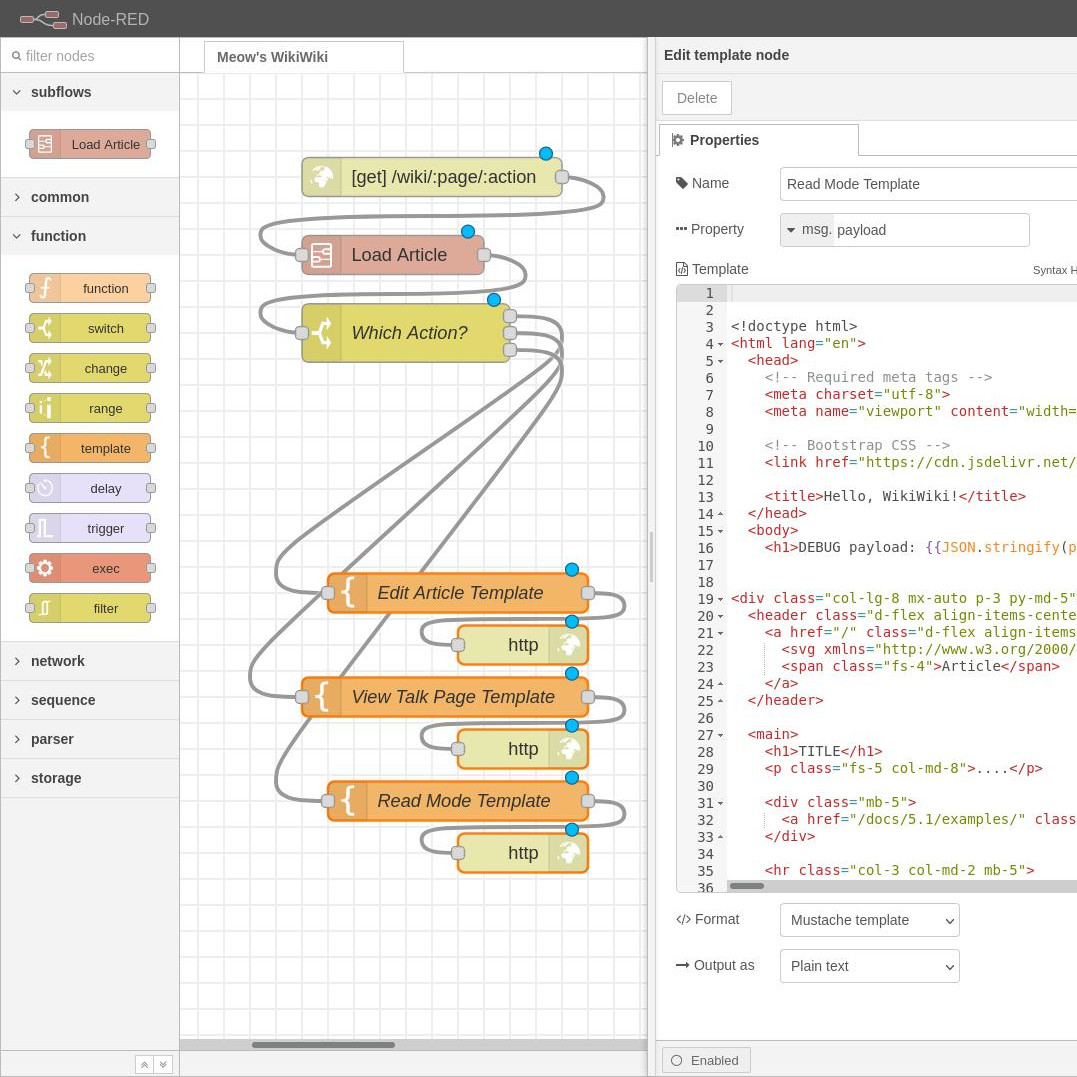1077x1077 pixels.
Task: Open the Format dropdown Mustache template
Action: click(x=870, y=920)
